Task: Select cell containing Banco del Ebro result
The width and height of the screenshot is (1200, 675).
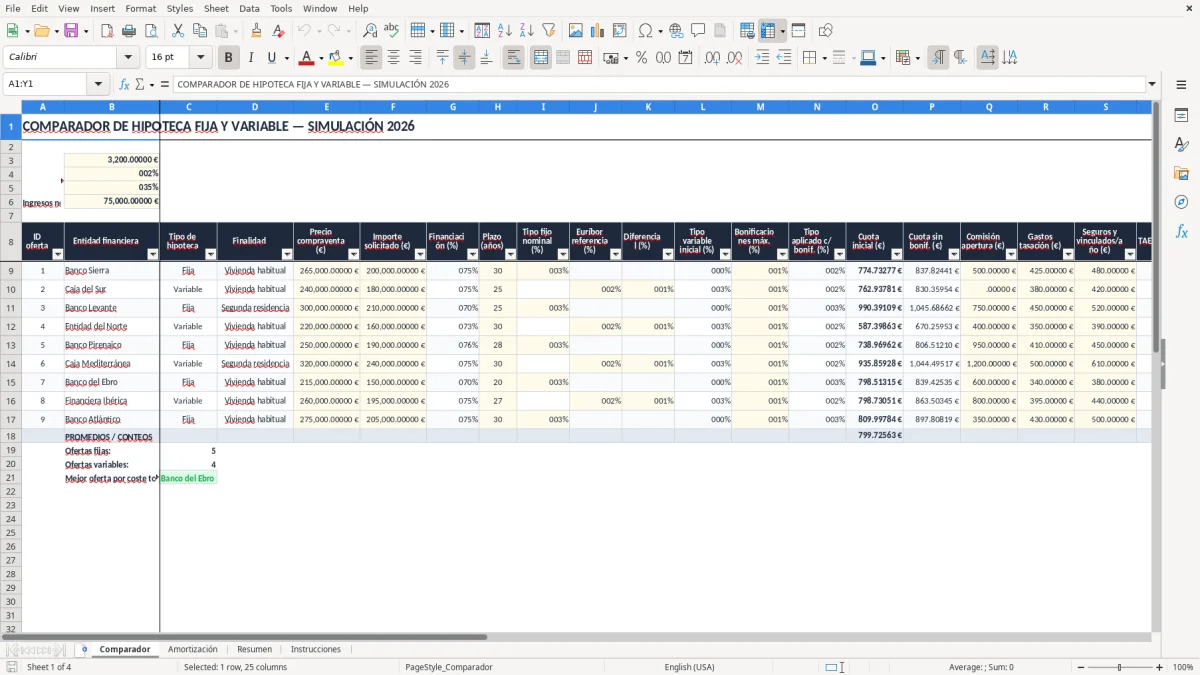Action: [x=188, y=478]
